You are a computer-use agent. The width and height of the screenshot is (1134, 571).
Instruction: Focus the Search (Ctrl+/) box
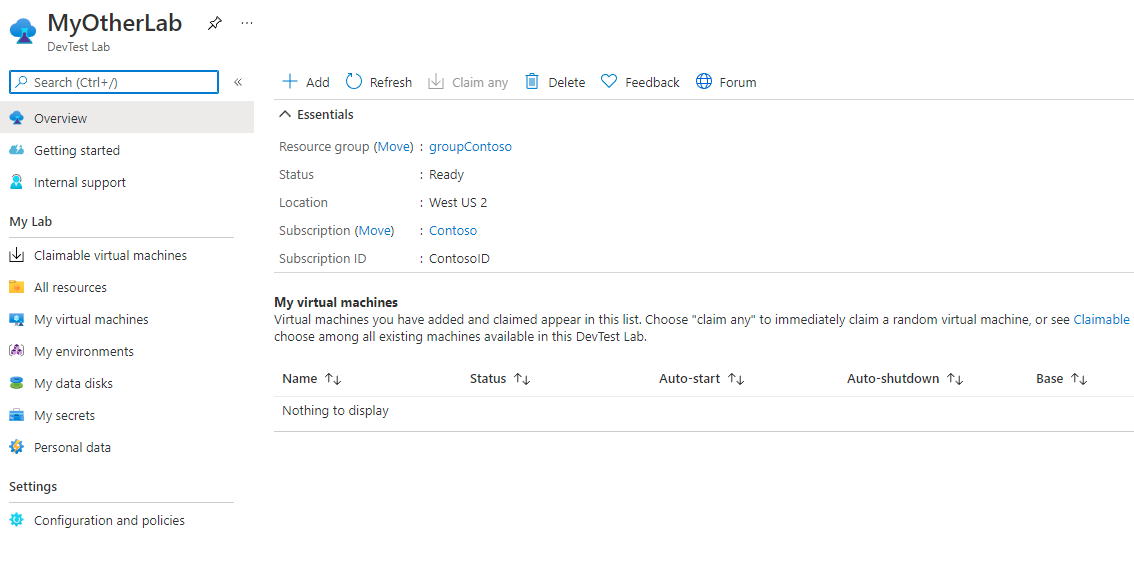[x=114, y=82]
